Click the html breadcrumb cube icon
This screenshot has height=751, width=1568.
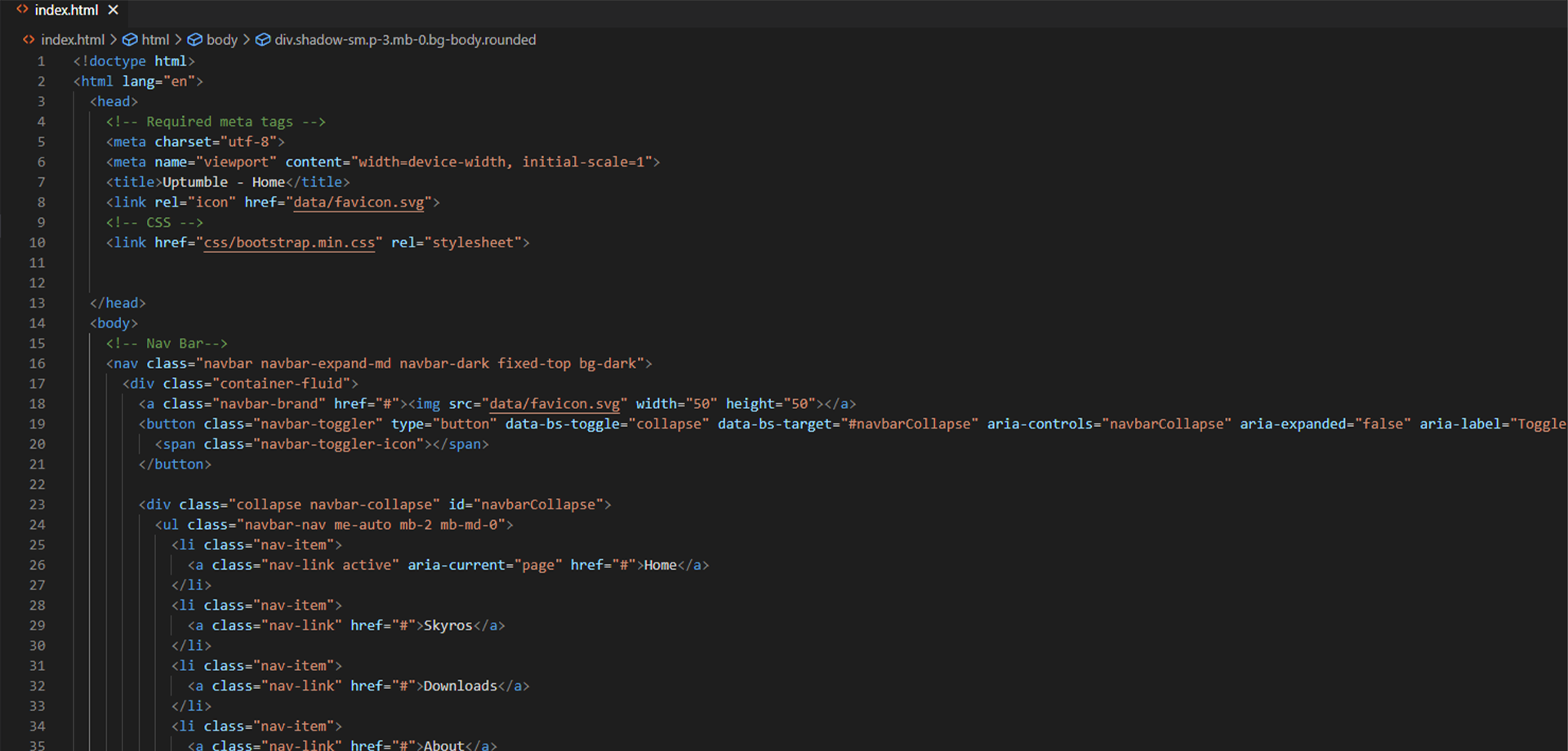tap(130, 40)
